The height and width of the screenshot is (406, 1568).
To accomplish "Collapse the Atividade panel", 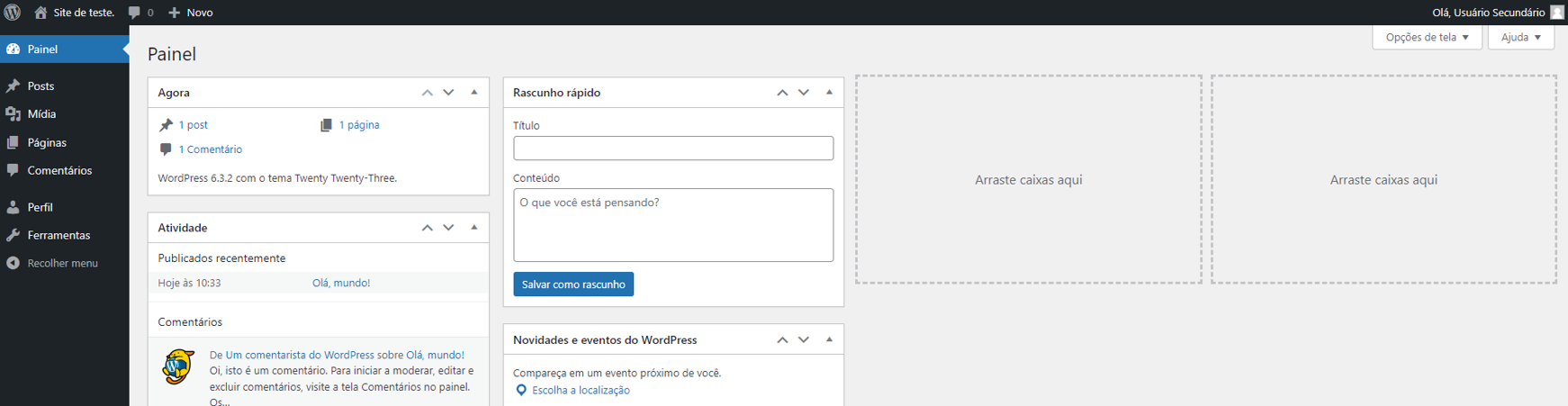I will coord(473,228).
